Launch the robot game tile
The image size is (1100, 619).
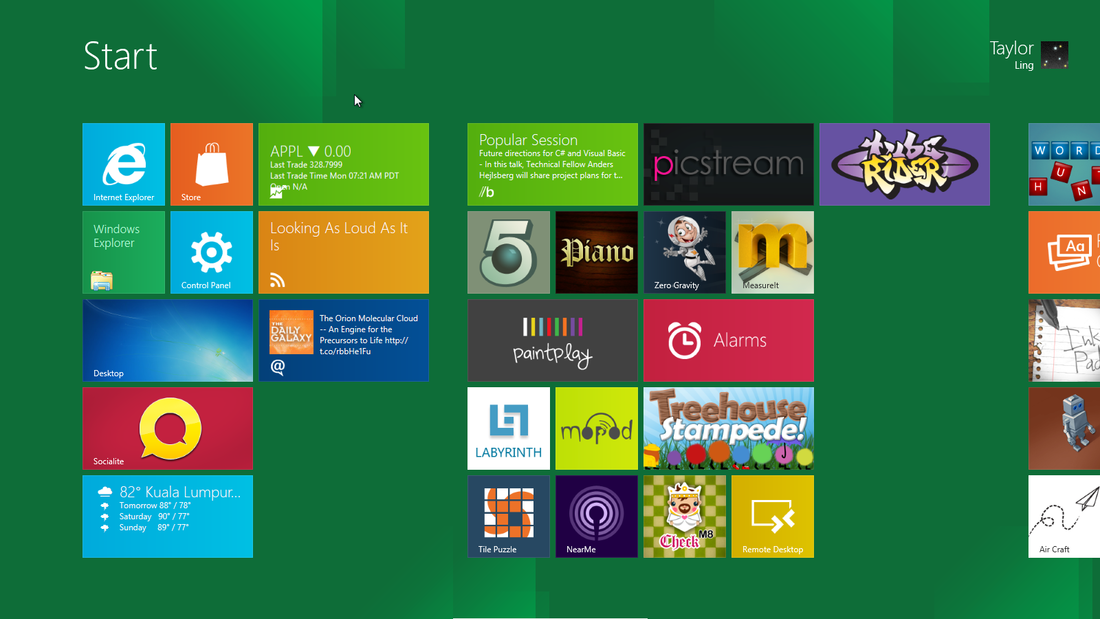pos(1064,428)
